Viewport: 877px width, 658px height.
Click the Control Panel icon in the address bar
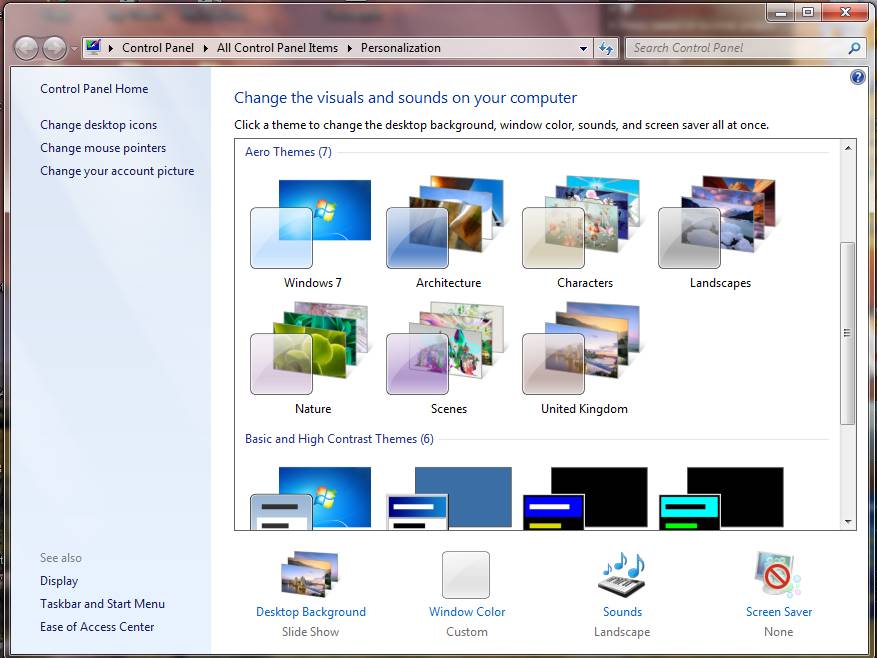[93, 47]
